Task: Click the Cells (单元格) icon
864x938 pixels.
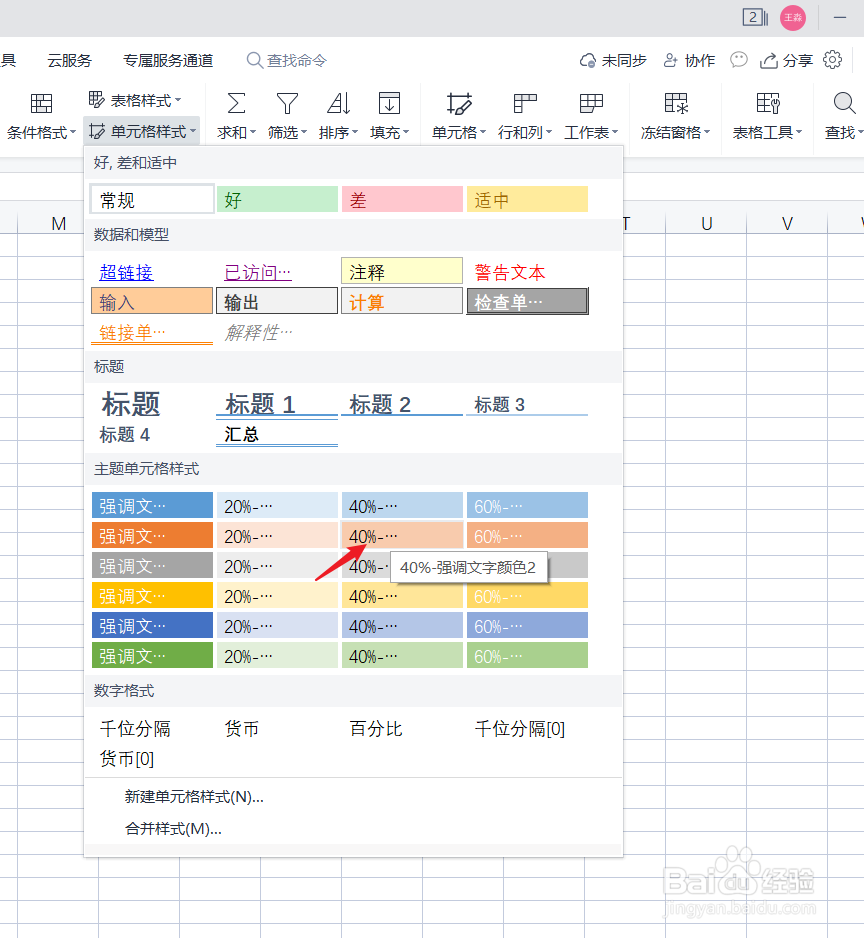Action: [x=459, y=103]
